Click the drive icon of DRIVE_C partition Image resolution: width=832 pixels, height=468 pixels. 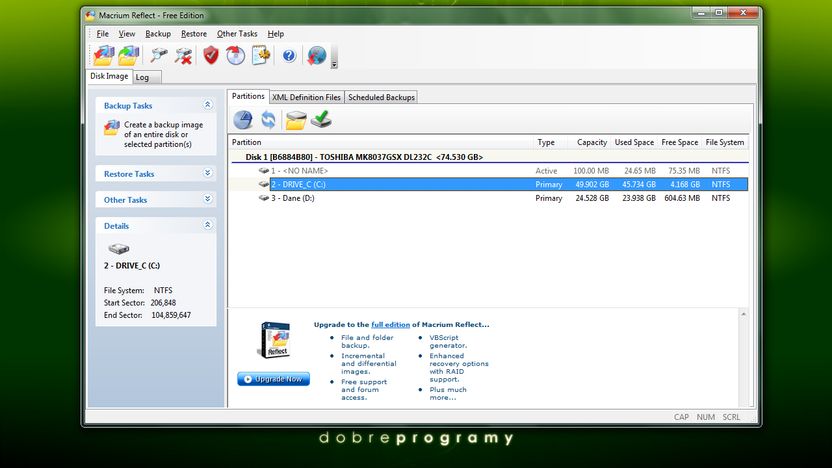coord(264,184)
